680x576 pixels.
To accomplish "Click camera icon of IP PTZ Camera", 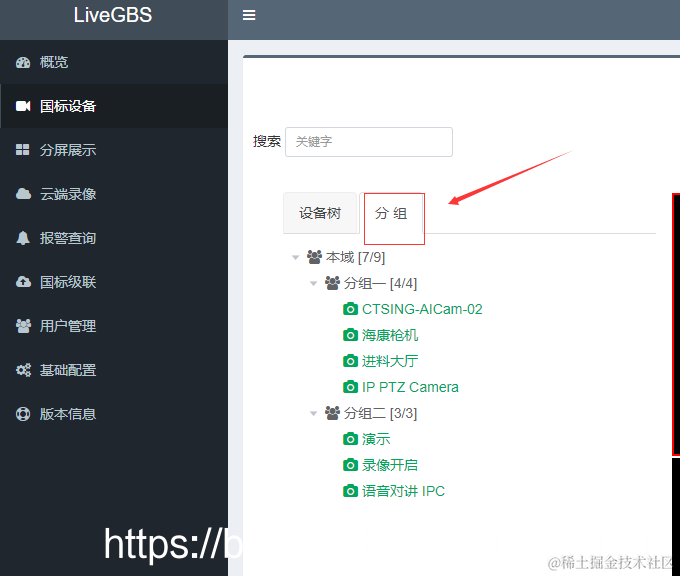I will tap(350, 387).
